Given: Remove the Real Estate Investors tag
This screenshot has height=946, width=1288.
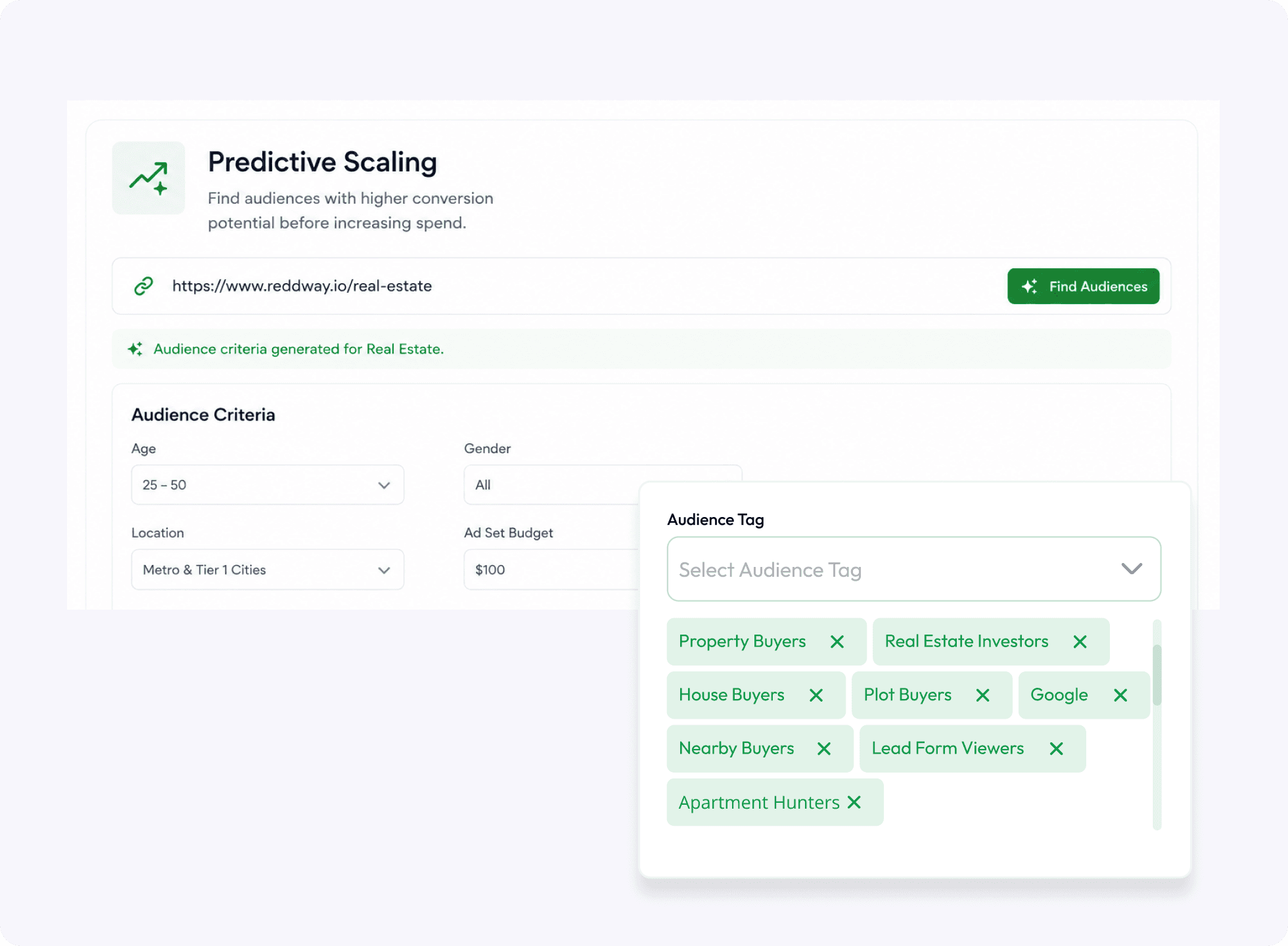Looking at the screenshot, I should [x=1080, y=642].
